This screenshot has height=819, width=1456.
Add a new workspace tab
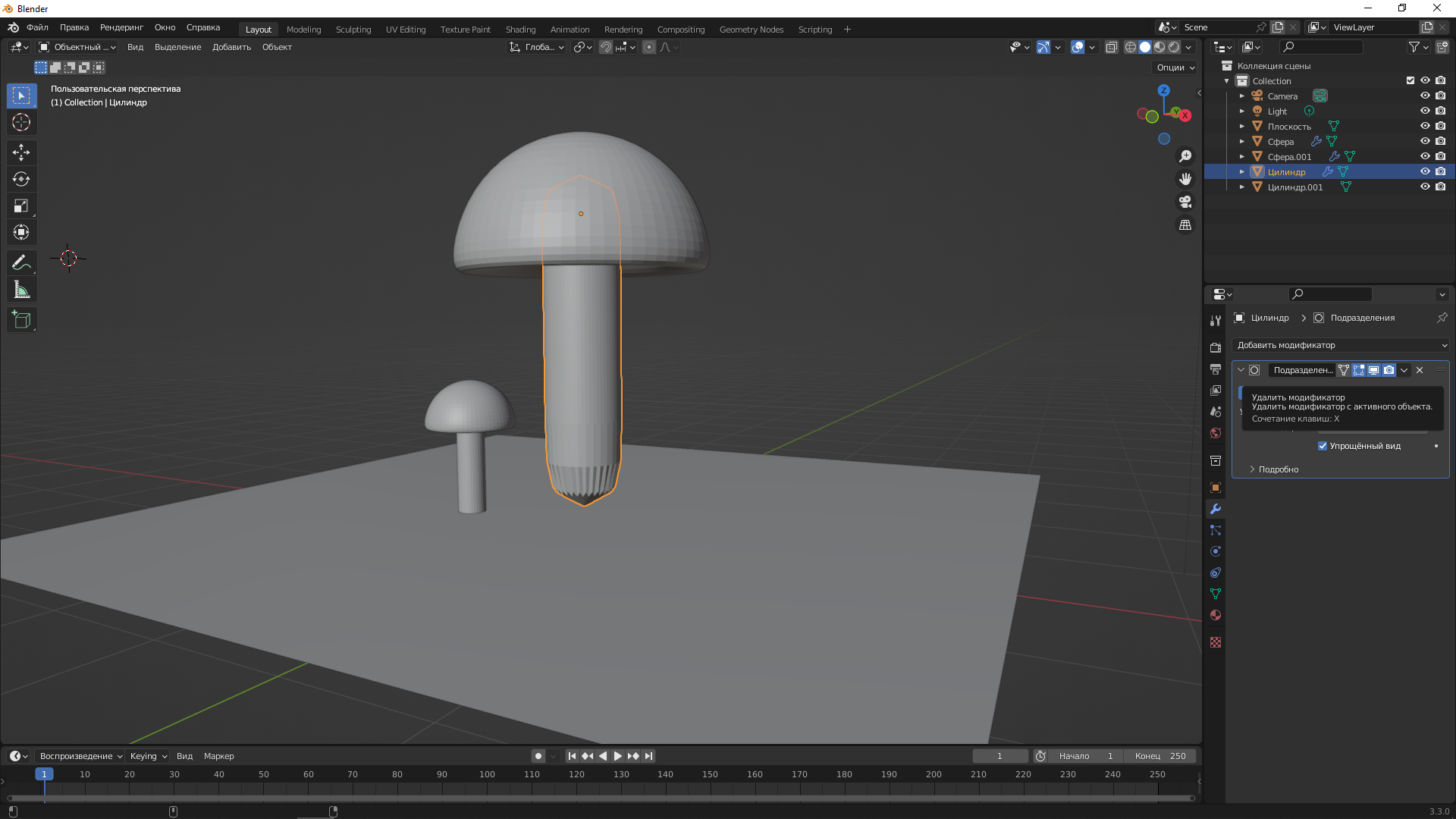tap(847, 30)
